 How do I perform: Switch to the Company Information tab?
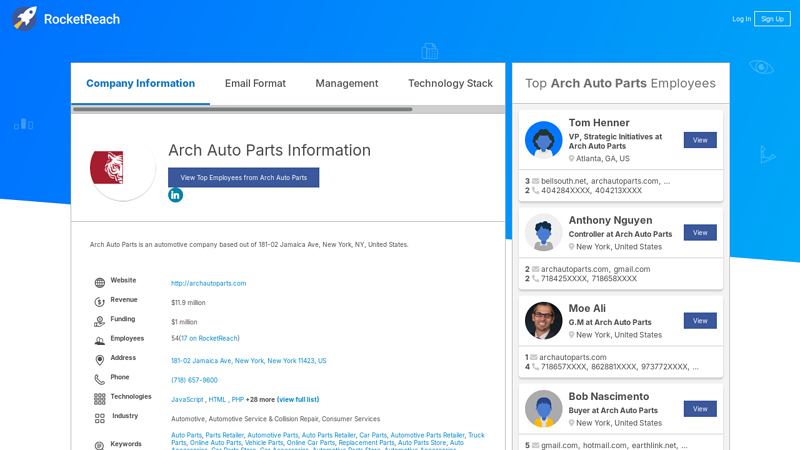140,83
